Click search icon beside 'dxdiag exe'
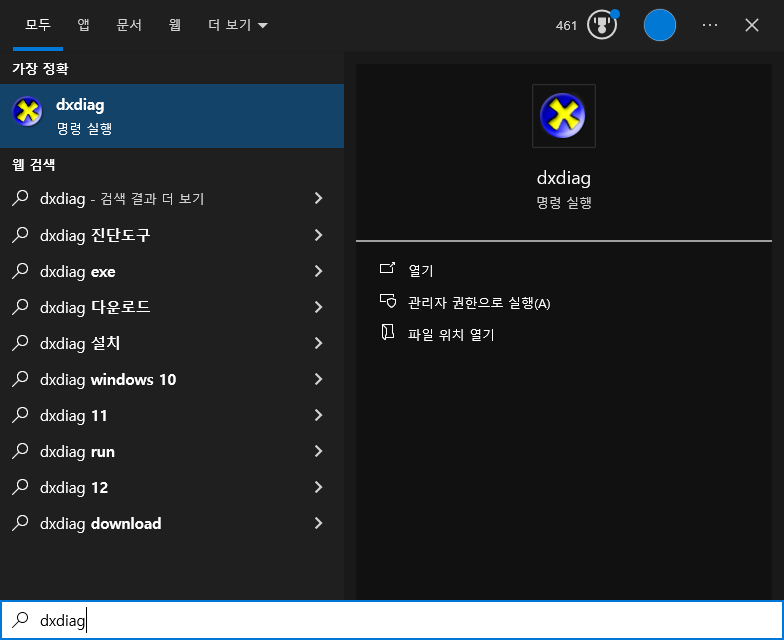The width and height of the screenshot is (784, 640). [20, 270]
